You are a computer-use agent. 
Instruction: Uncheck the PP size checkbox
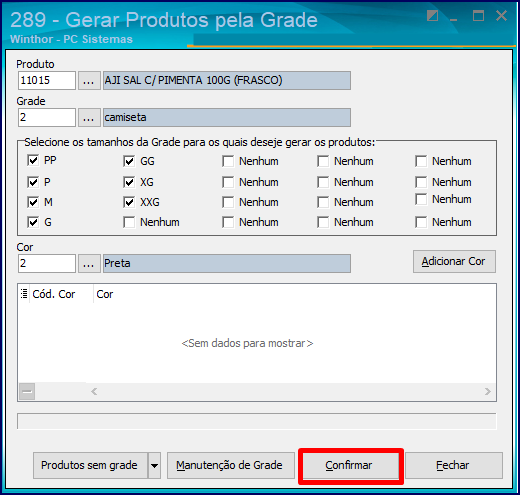coord(33,160)
